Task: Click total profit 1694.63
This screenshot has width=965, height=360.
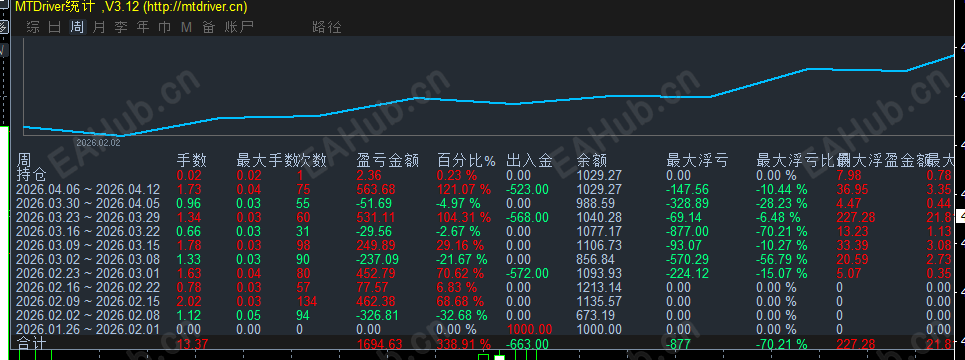Action: [x=380, y=343]
